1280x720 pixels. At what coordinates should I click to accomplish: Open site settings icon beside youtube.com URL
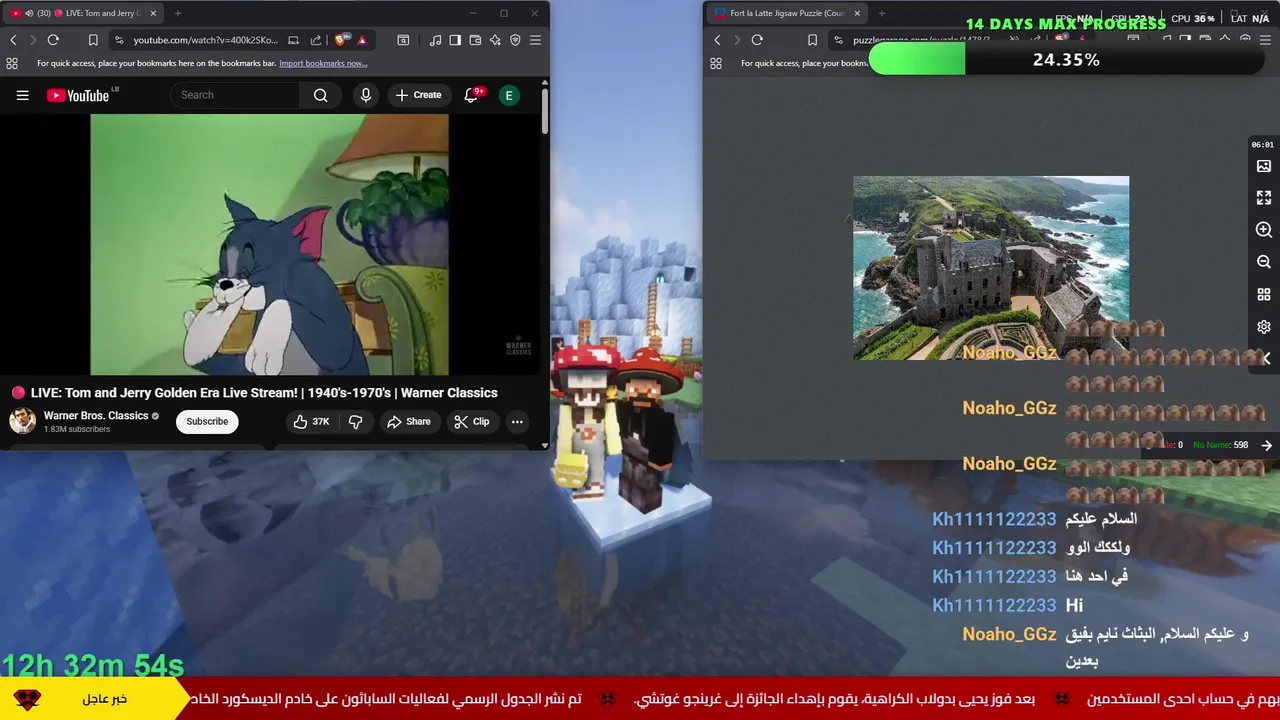pyautogui.click(x=119, y=40)
